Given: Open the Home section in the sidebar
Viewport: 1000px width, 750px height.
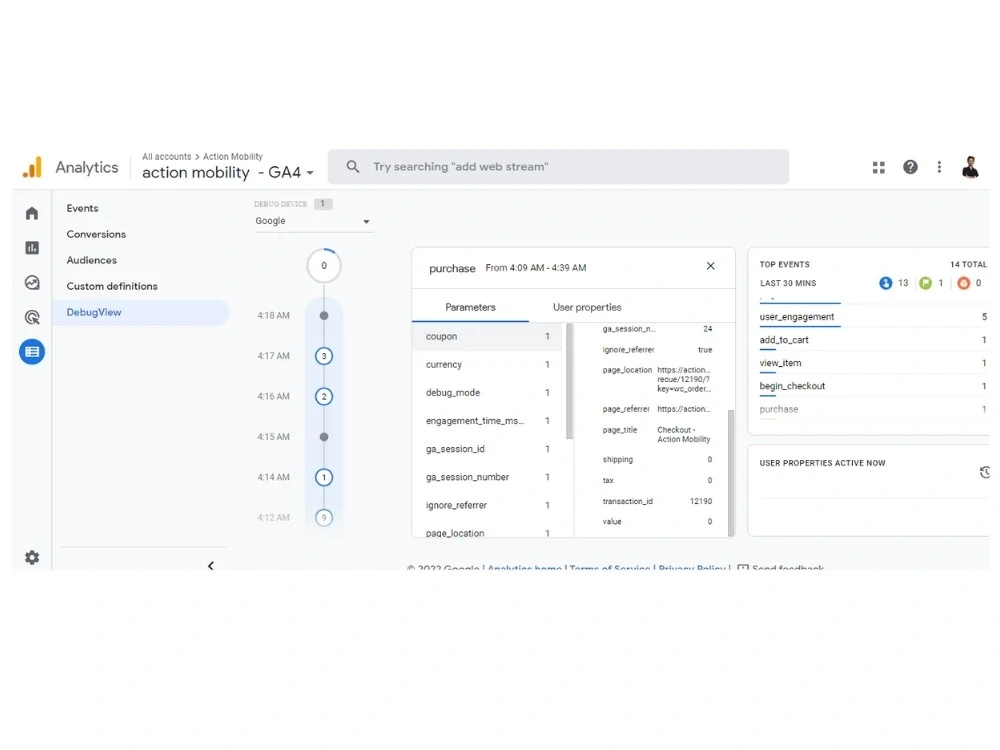Looking at the screenshot, I should (x=32, y=213).
